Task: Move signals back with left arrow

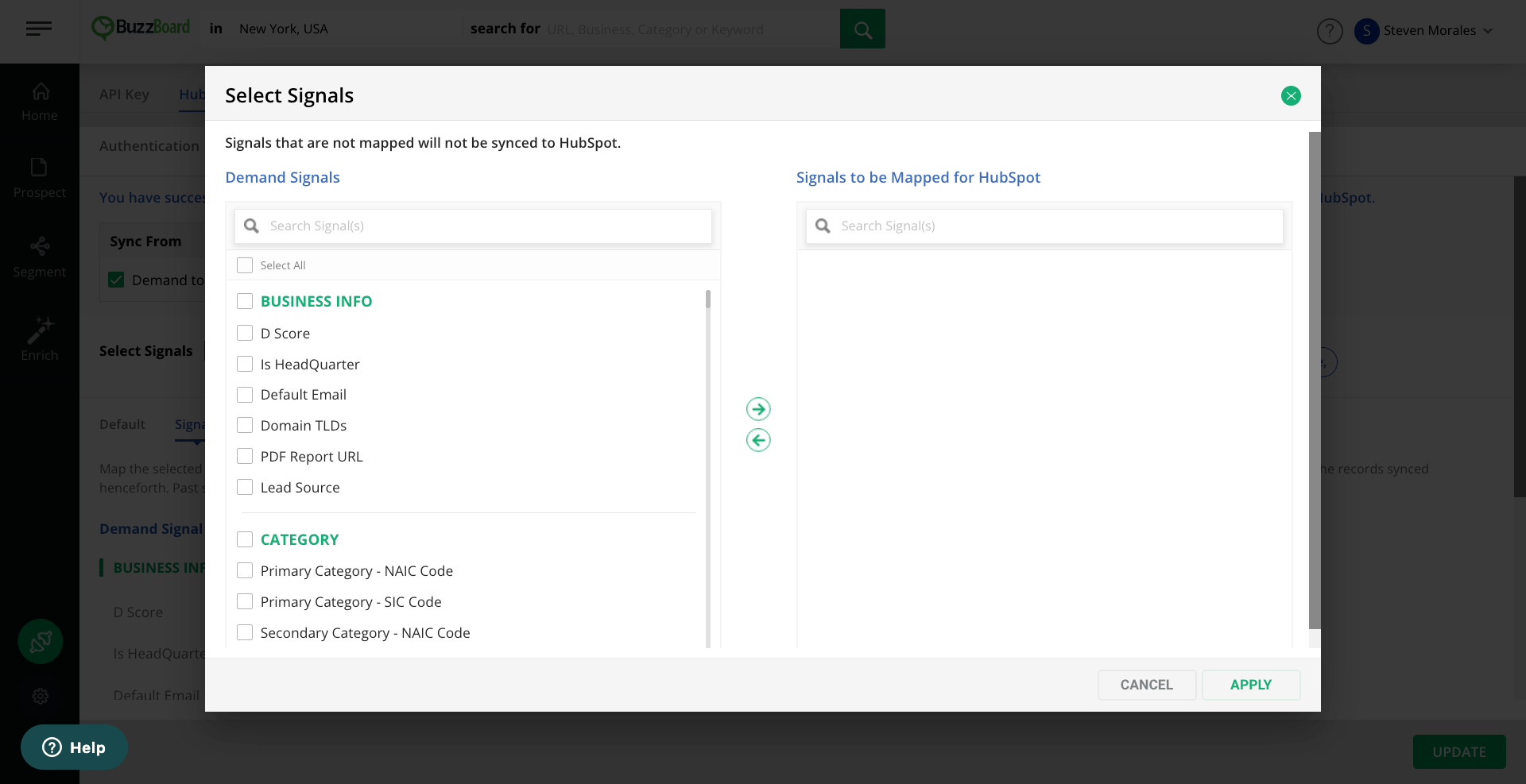Action: tap(758, 440)
